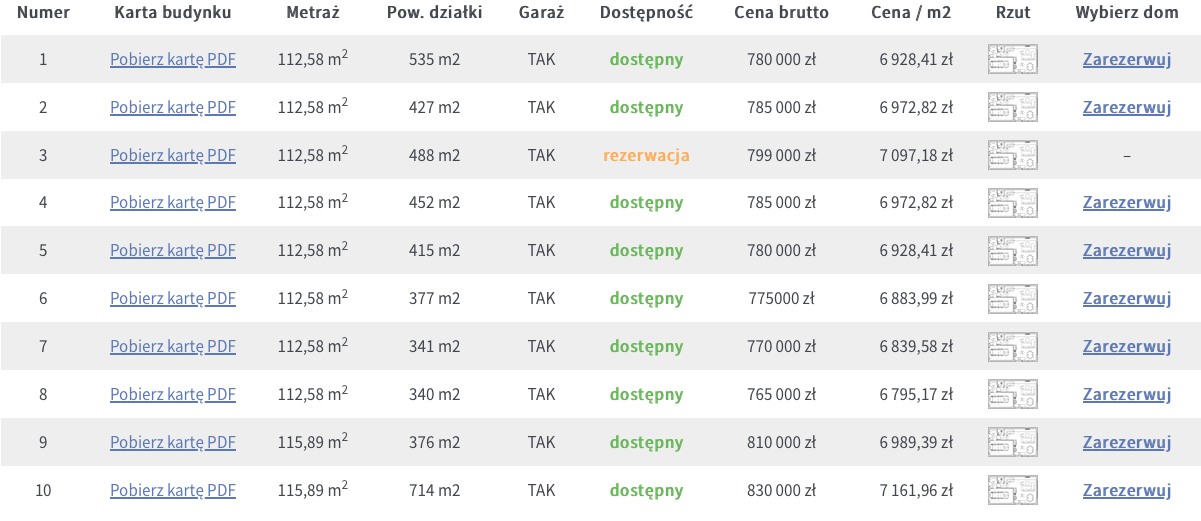The height and width of the screenshot is (521, 1201).
Task: Open floor plan thumbnail in row 10
Action: pos(1012,490)
